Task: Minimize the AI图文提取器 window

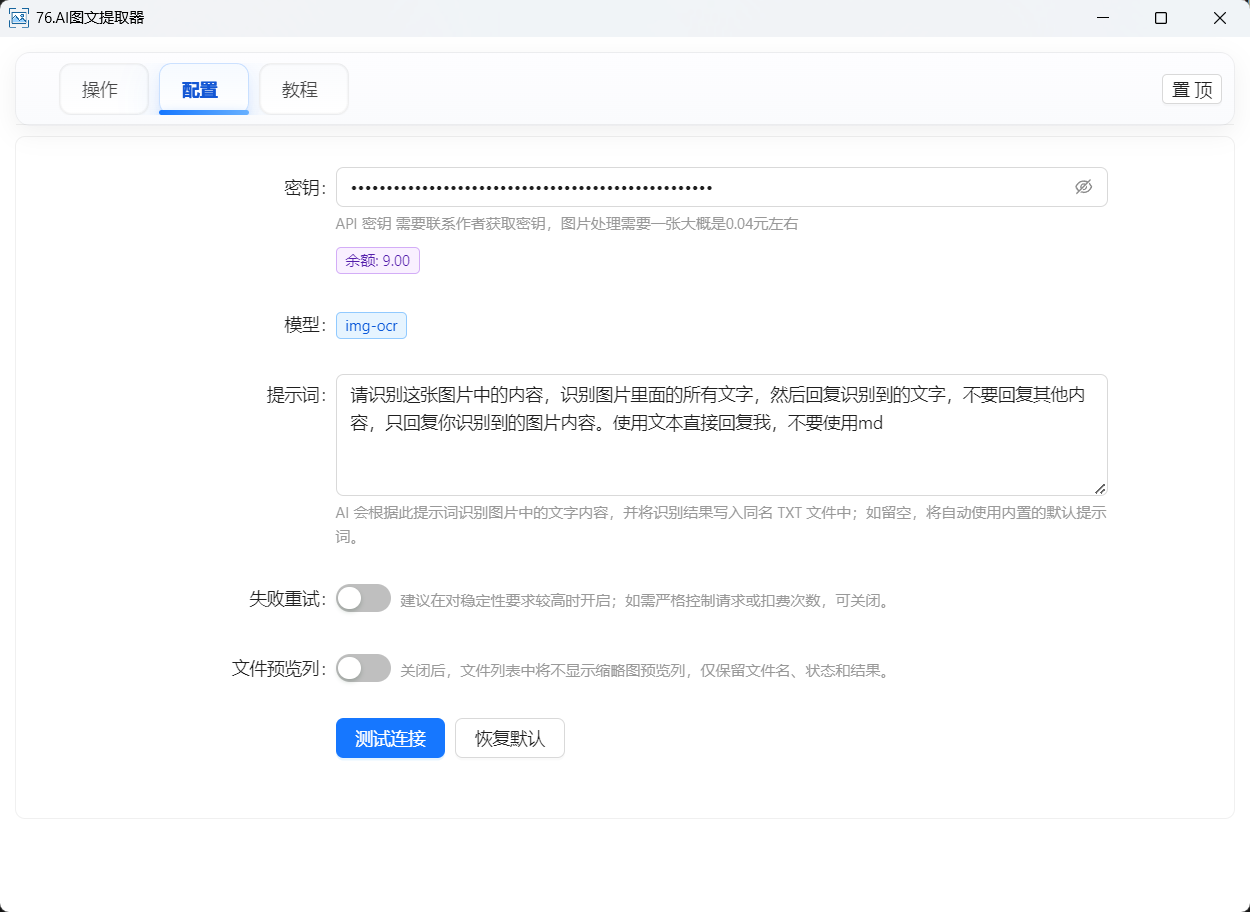Action: point(1103,18)
